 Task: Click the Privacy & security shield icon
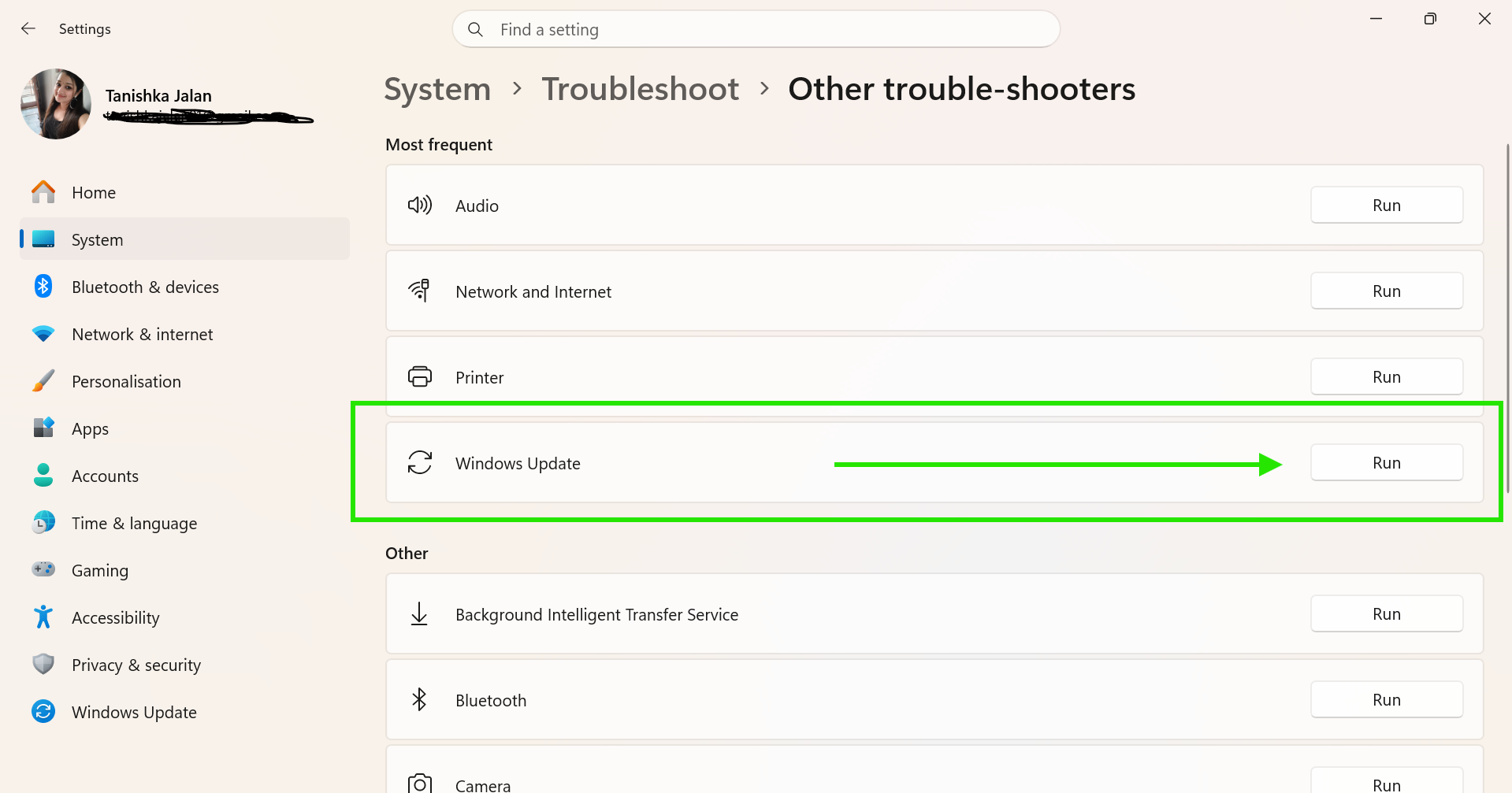click(43, 664)
